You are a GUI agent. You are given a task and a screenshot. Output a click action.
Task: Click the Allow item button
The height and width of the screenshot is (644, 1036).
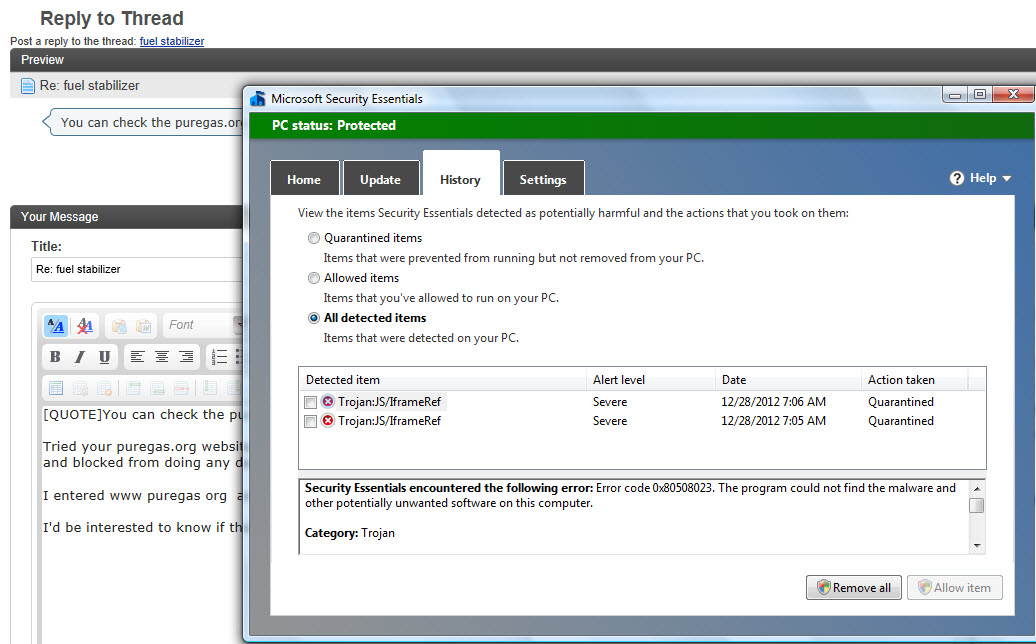[x=955, y=587]
